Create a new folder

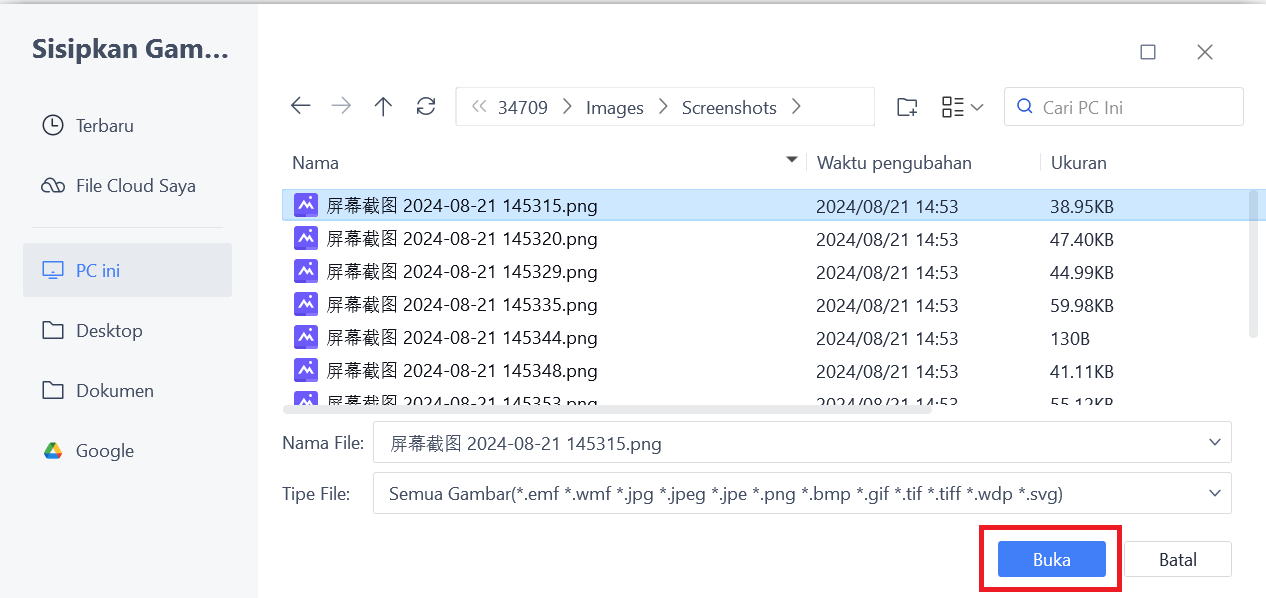(907, 107)
